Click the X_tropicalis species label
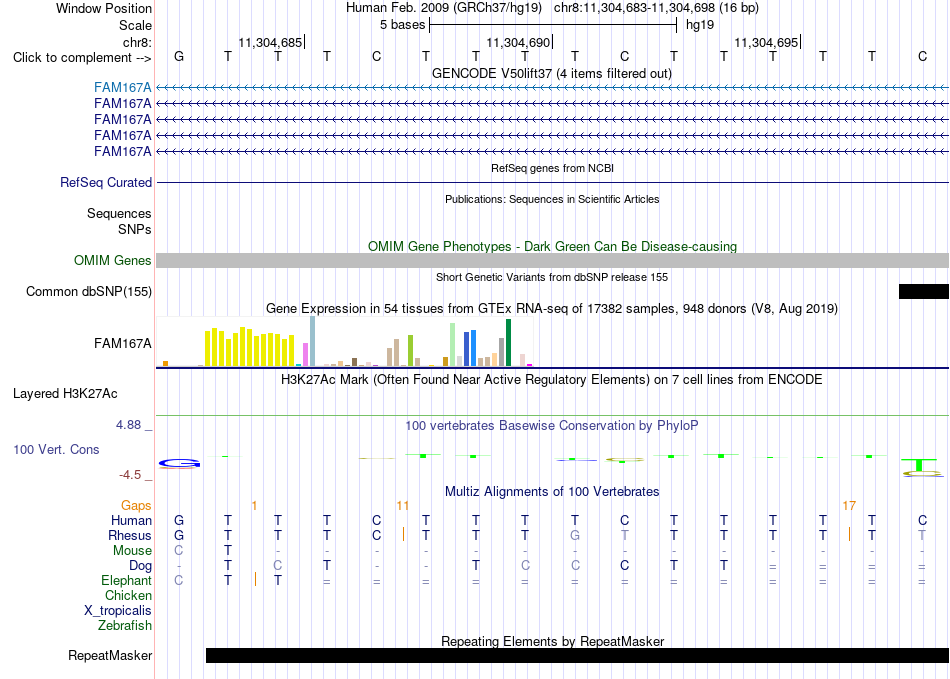The height and width of the screenshot is (679, 950). point(118,611)
